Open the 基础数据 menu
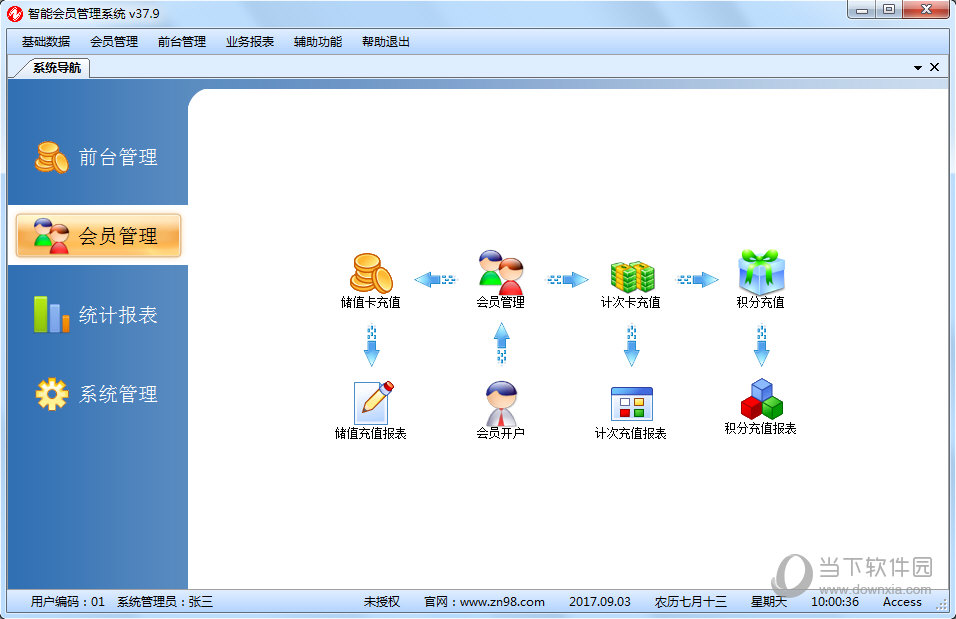 point(46,41)
